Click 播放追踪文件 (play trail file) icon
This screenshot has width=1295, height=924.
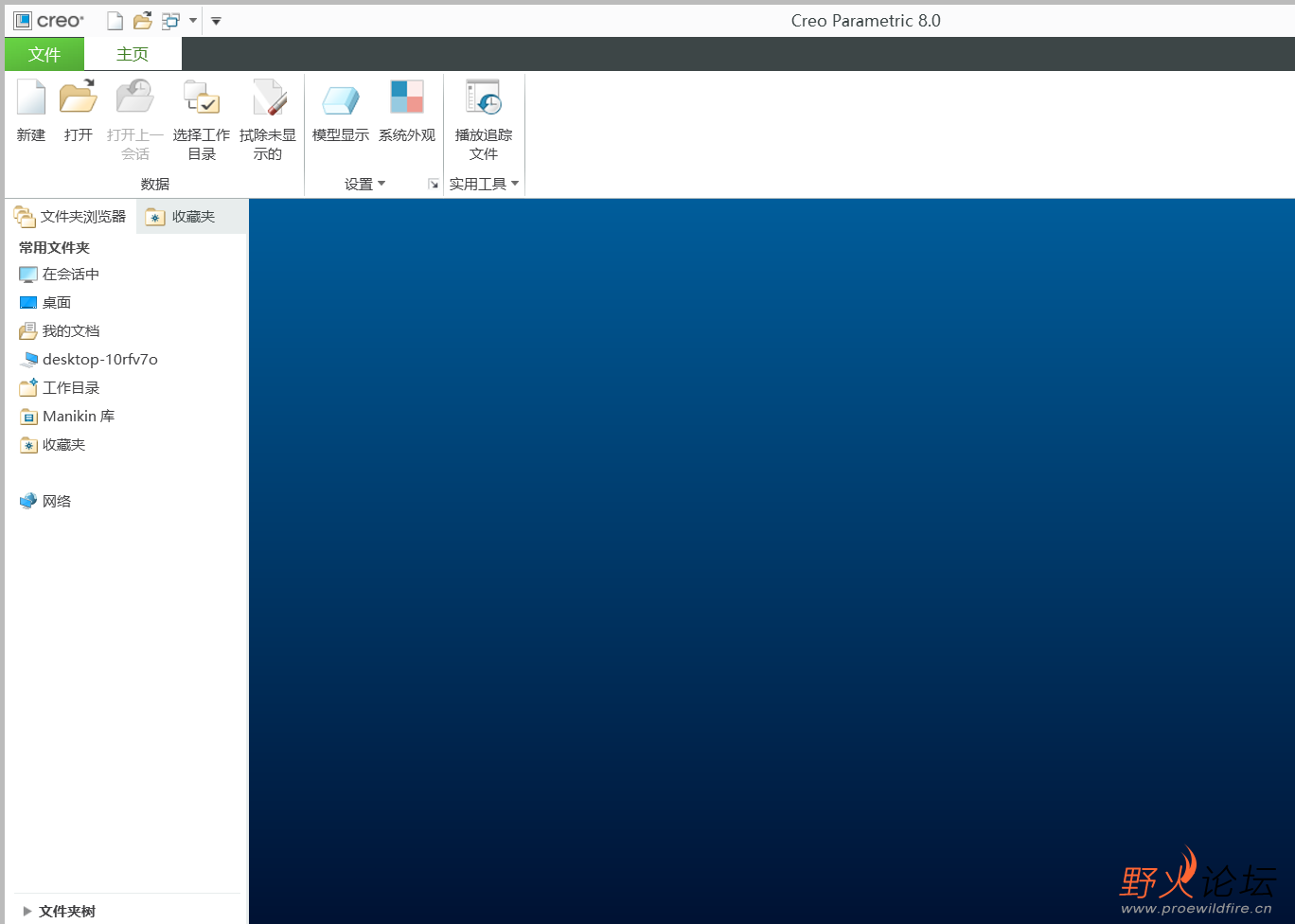coord(484,98)
